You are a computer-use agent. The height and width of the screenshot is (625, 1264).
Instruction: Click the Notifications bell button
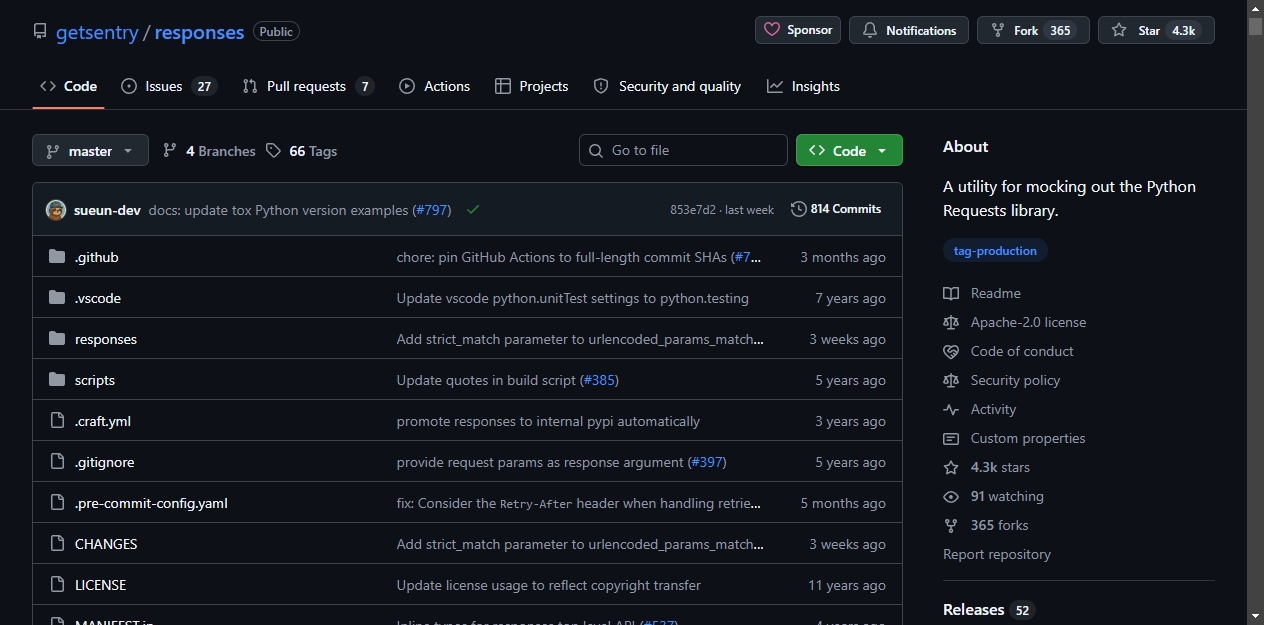coord(909,30)
